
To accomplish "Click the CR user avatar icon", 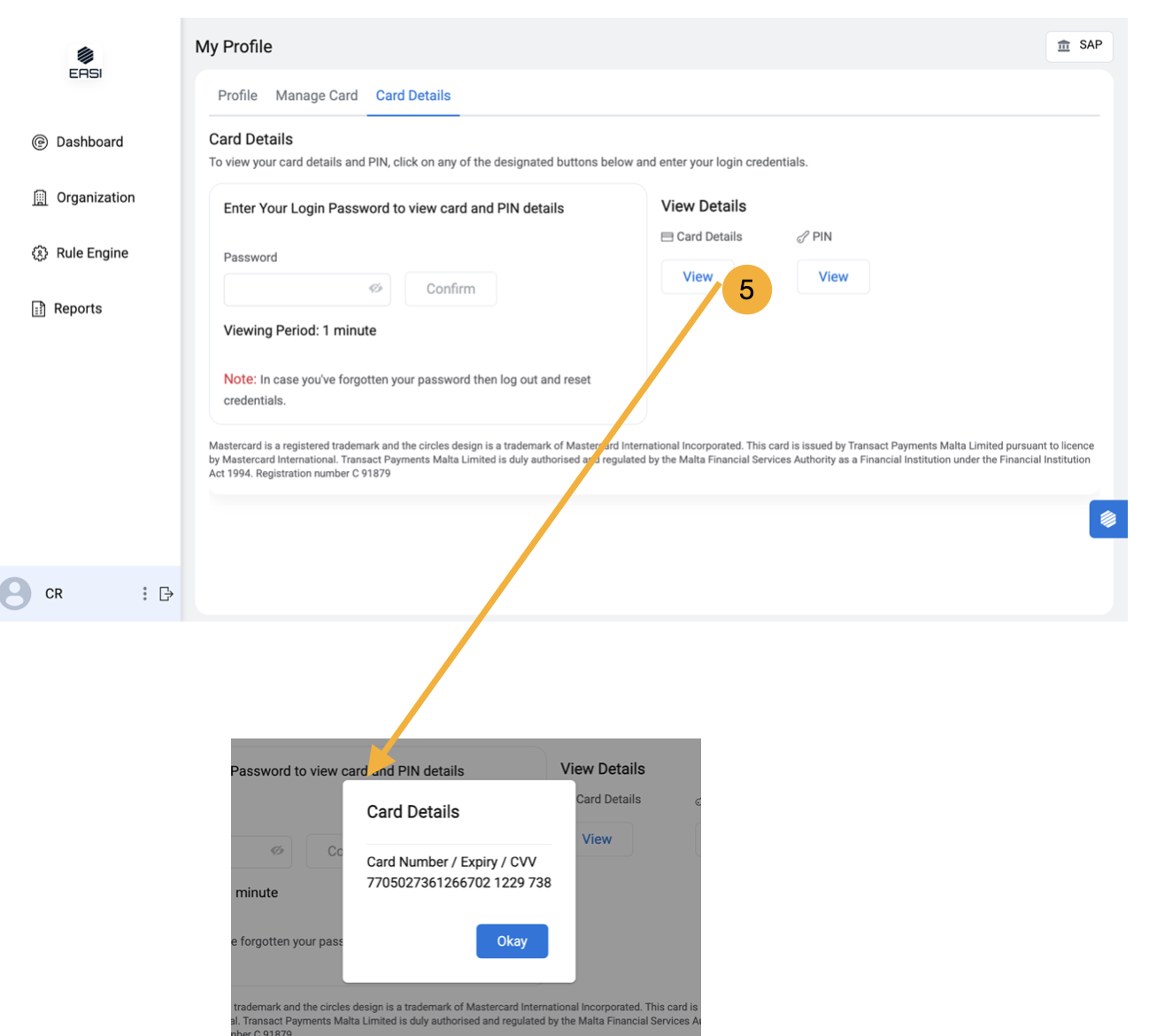I will (15, 593).
